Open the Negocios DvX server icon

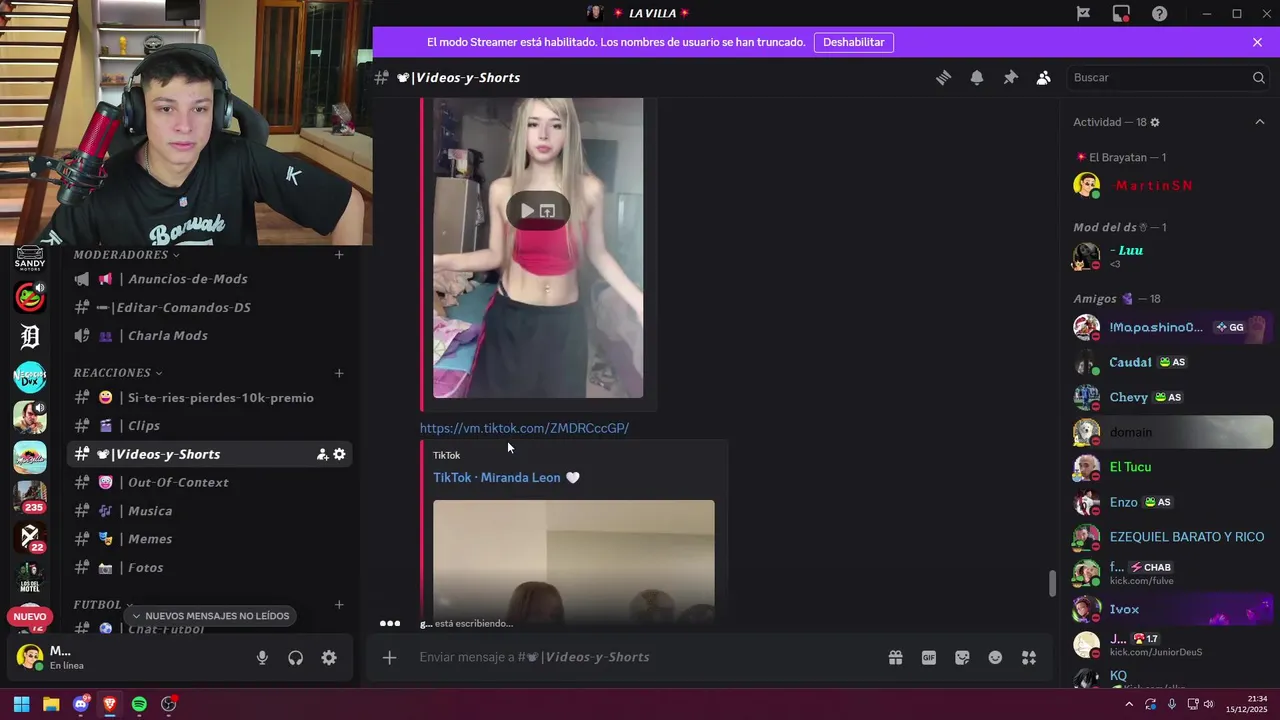(x=30, y=377)
